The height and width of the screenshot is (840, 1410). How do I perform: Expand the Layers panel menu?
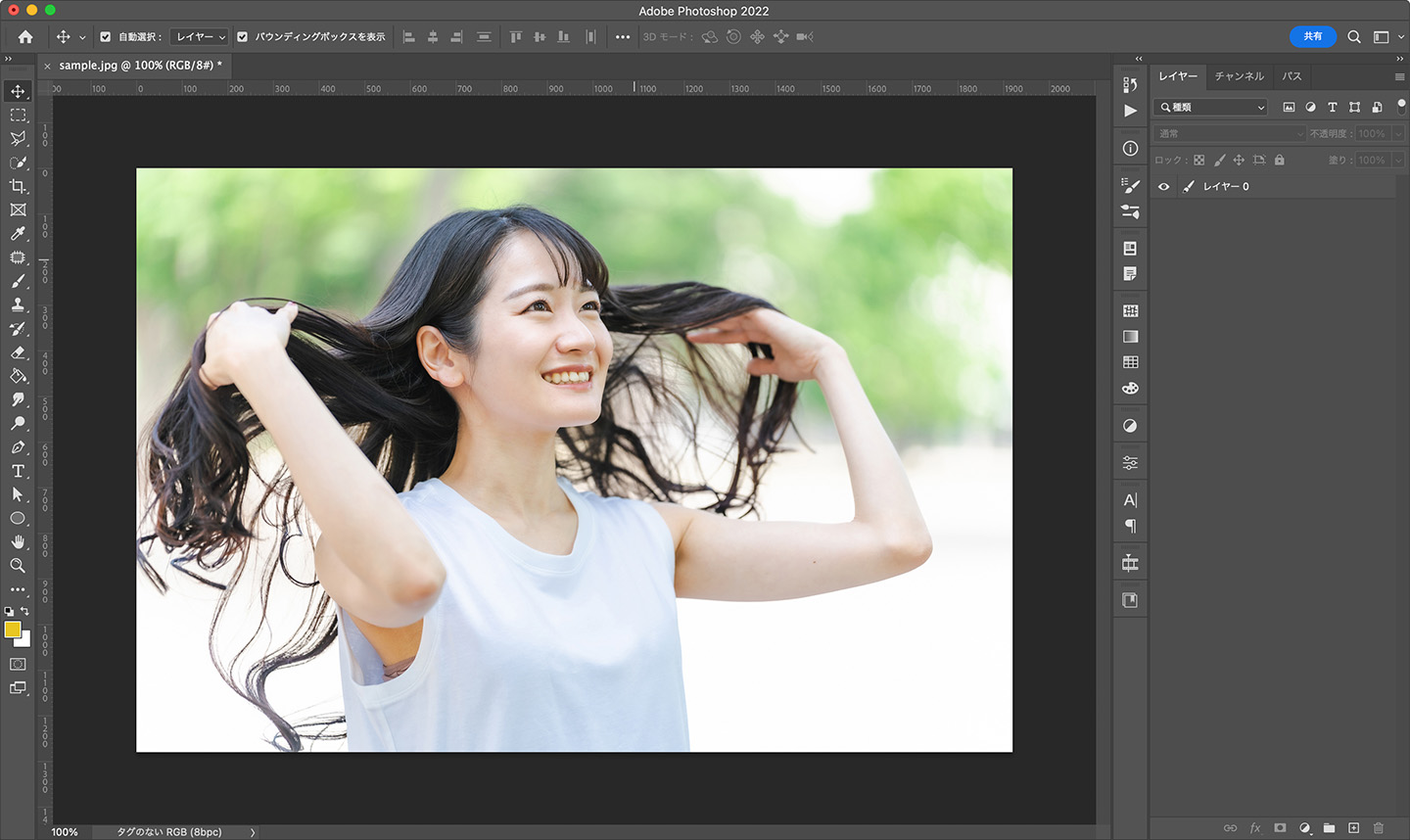click(x=1400, y=75)
